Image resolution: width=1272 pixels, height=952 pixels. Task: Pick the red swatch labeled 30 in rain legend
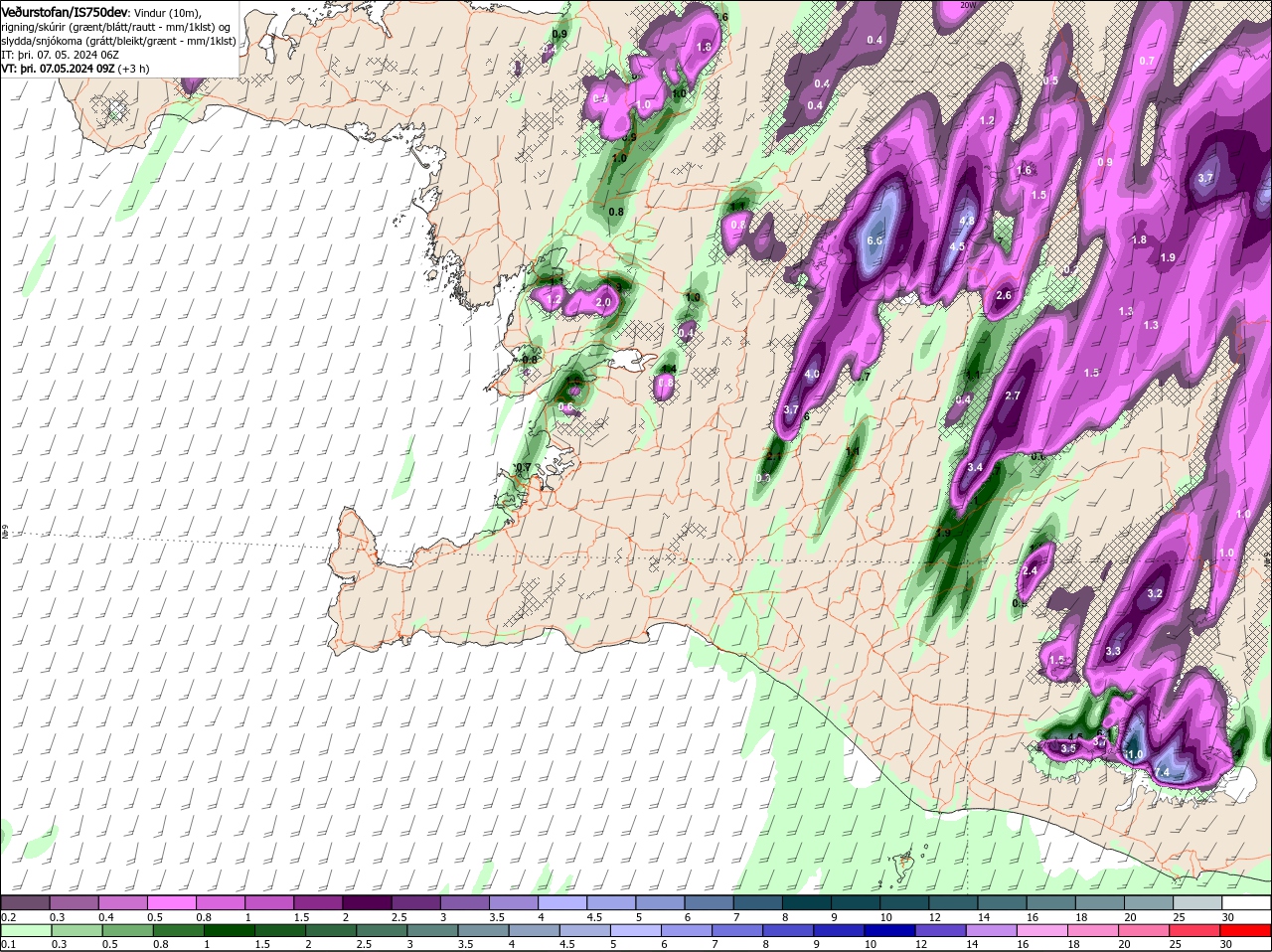pyautogui.click(x=1246, y=930)
